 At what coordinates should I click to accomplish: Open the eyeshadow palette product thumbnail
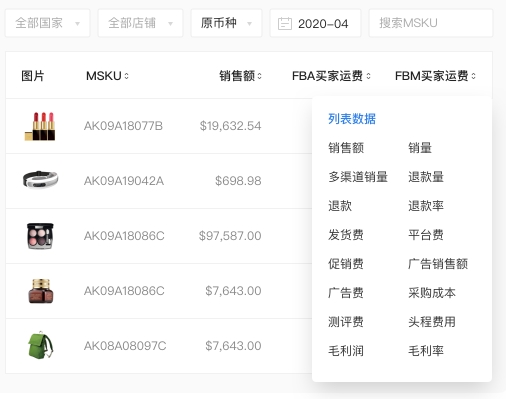click(40, 236)
